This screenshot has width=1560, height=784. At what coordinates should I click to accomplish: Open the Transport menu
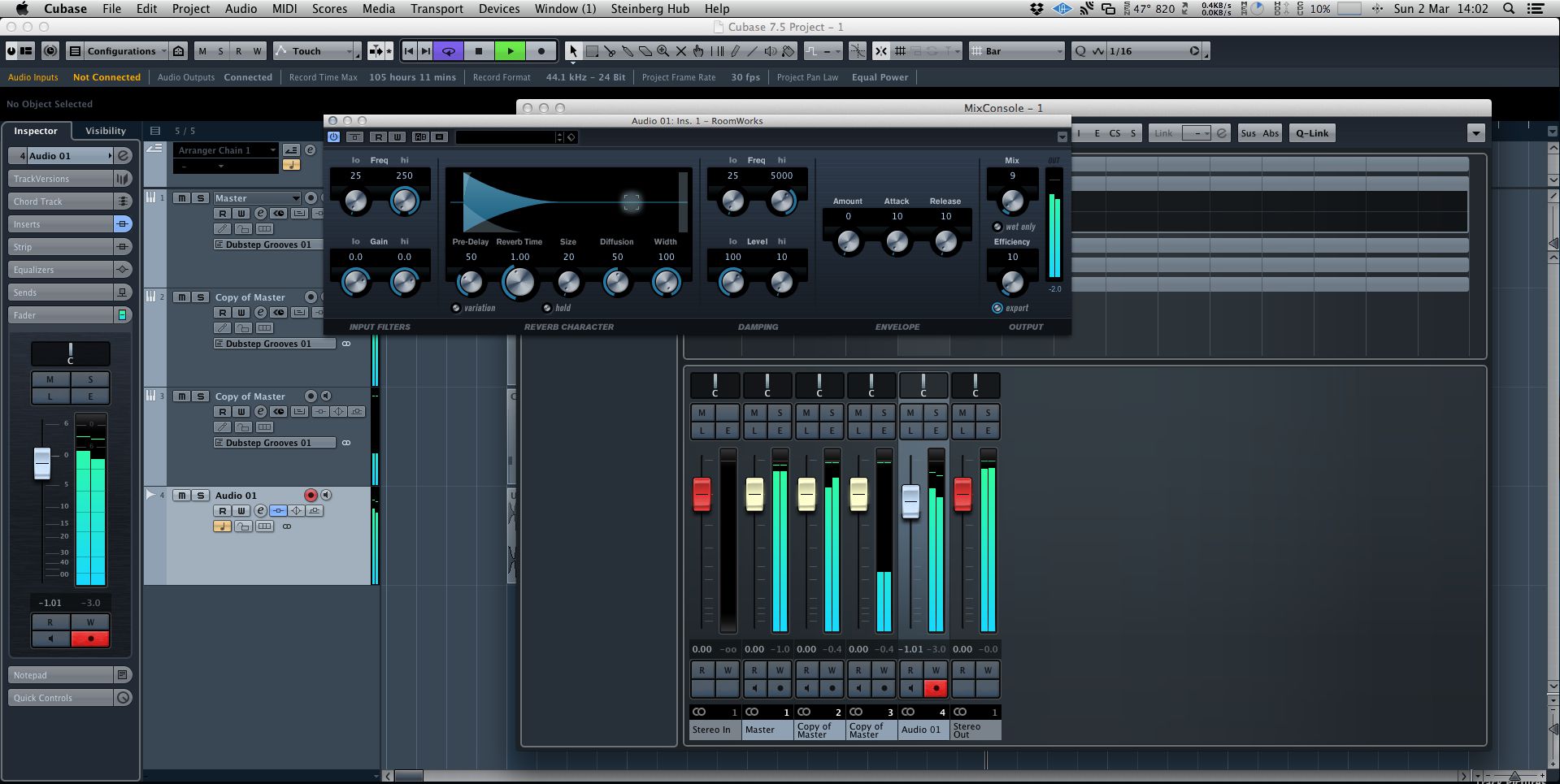click(x=437, y=8)
